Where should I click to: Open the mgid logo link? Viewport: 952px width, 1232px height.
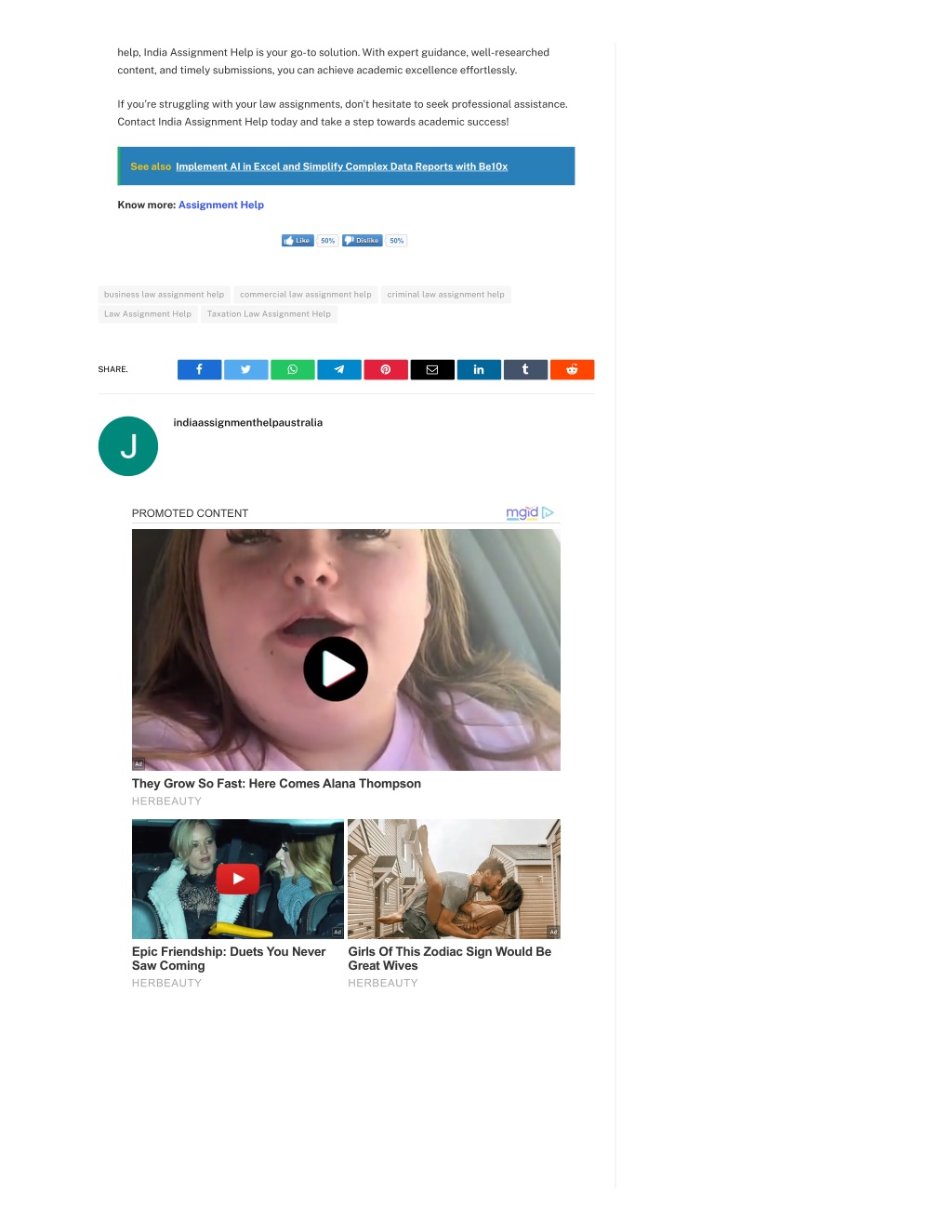[529, 512]
